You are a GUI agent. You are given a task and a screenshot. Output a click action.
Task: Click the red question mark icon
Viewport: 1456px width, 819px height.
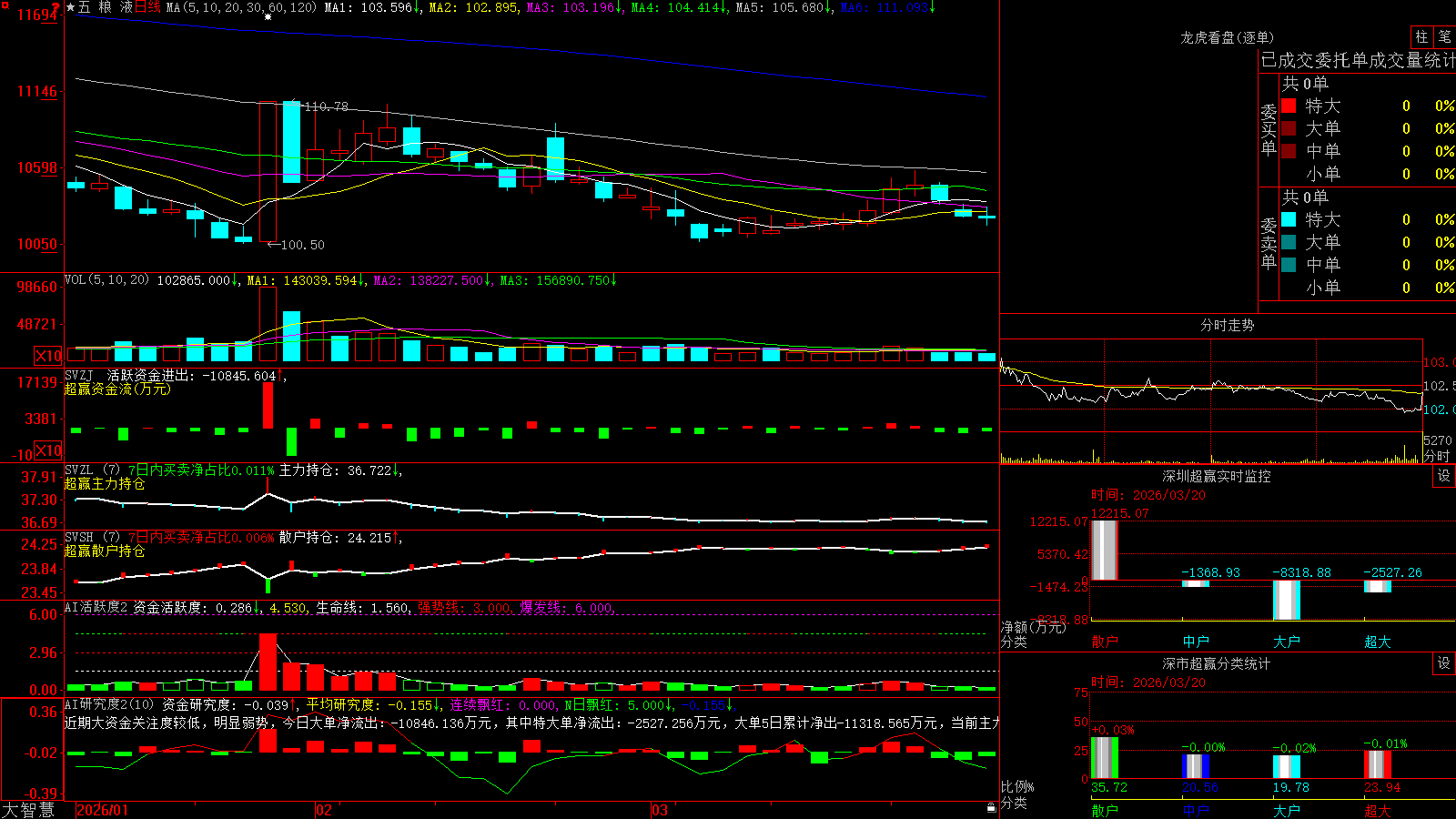click(56, 7)
